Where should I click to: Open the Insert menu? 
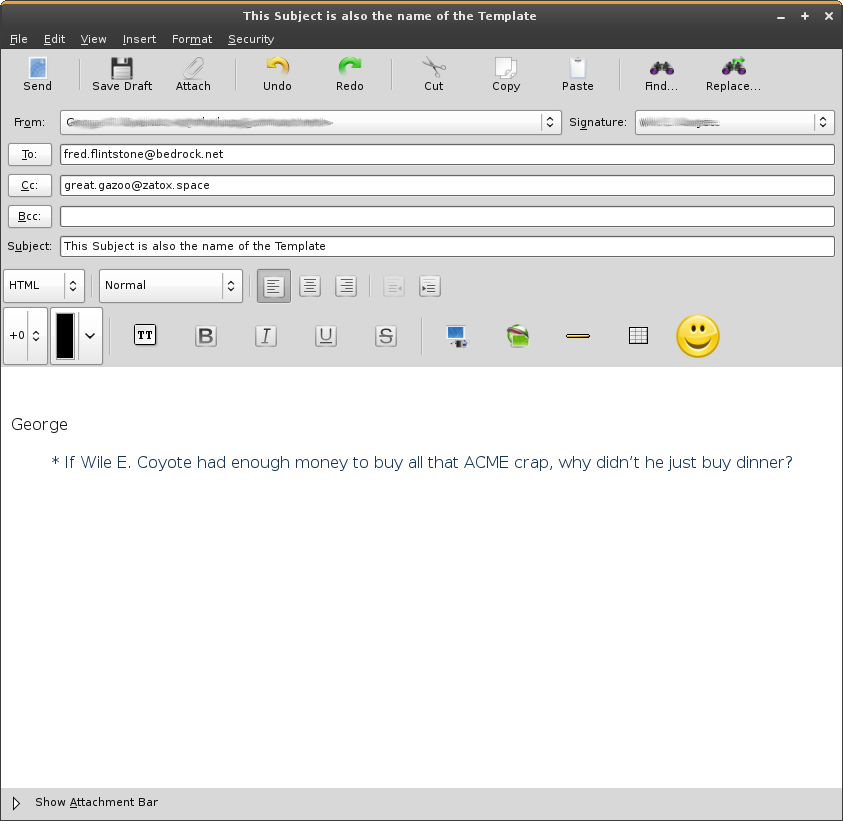[139, 39]
